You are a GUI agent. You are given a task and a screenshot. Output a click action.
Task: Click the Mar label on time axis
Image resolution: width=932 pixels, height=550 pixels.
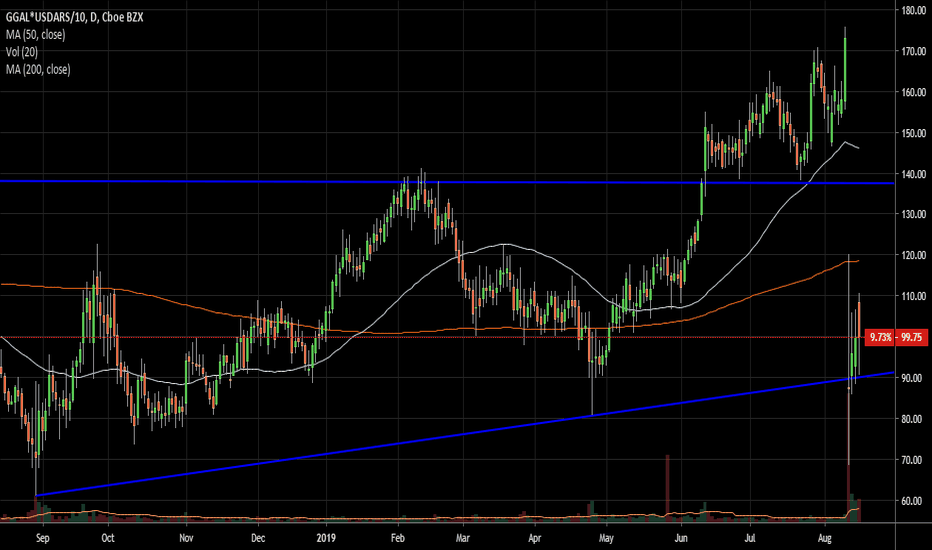tap(462, 538)
